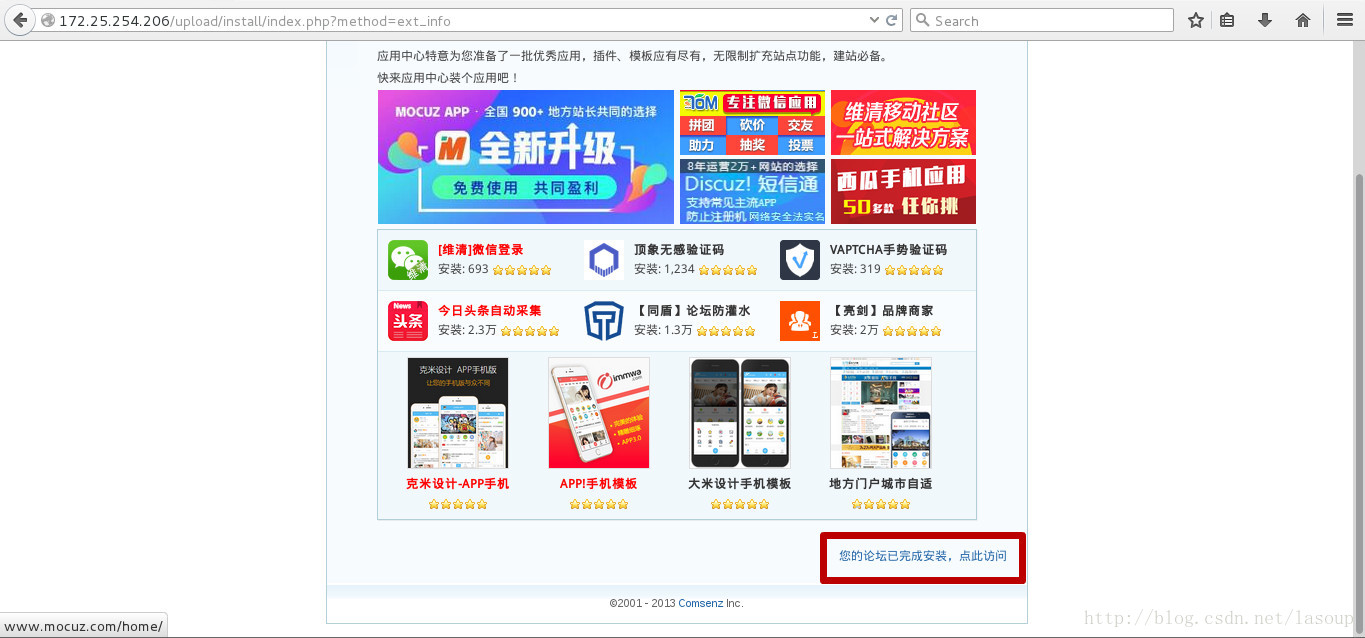
Task: Open the 【亮剑】品牌商家 link
Action: click(x=881, y=311)
